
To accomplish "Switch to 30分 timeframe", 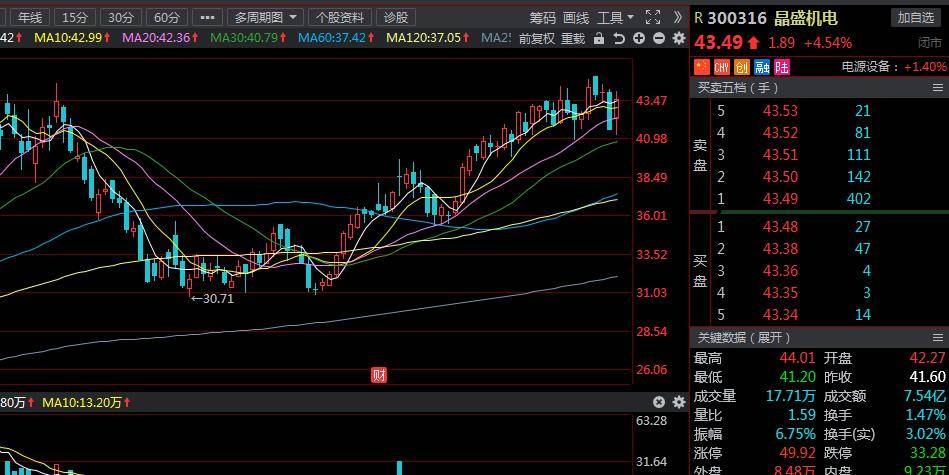I will click(x=121, y=17).
